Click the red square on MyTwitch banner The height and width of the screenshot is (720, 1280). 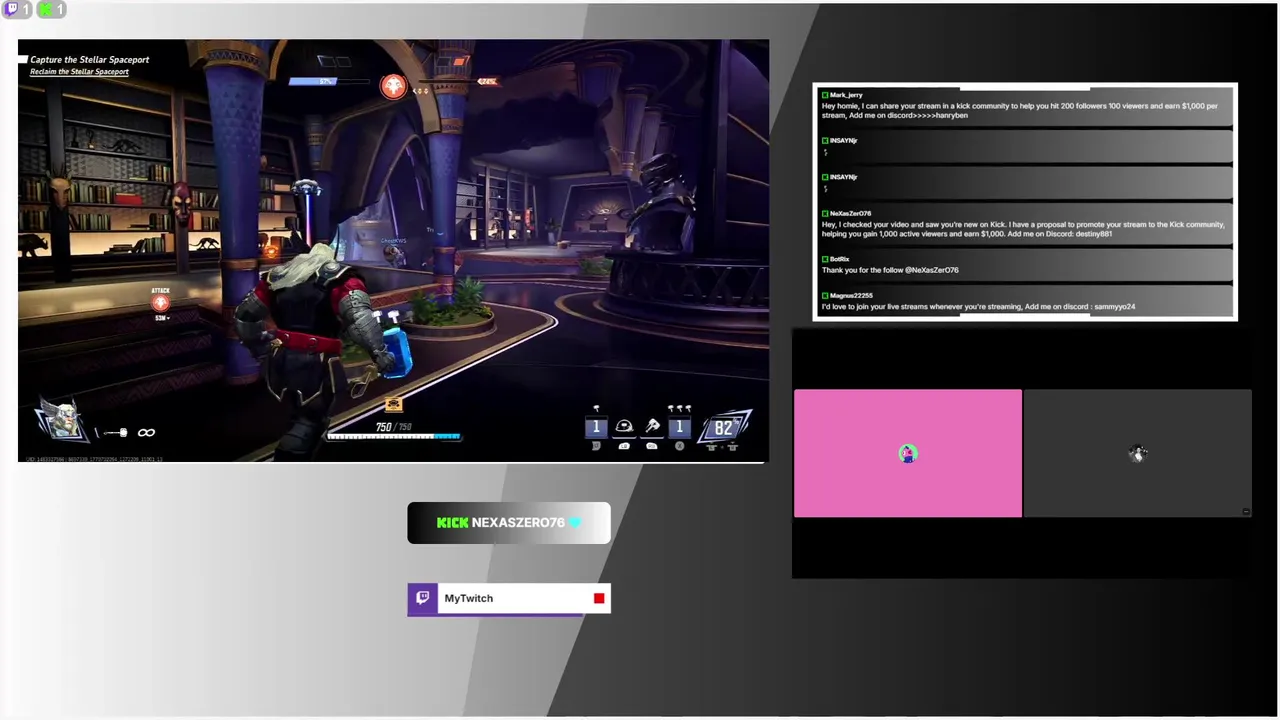[x=599, y=598]
